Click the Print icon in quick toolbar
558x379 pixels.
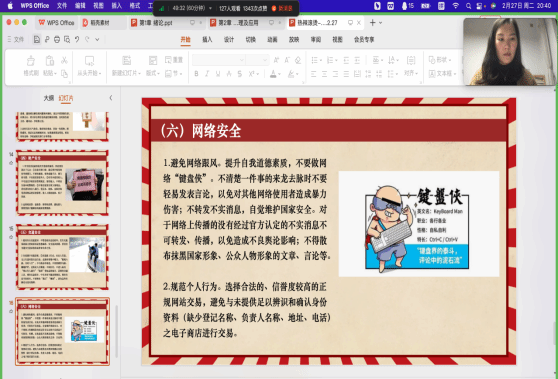click(57, 40)
